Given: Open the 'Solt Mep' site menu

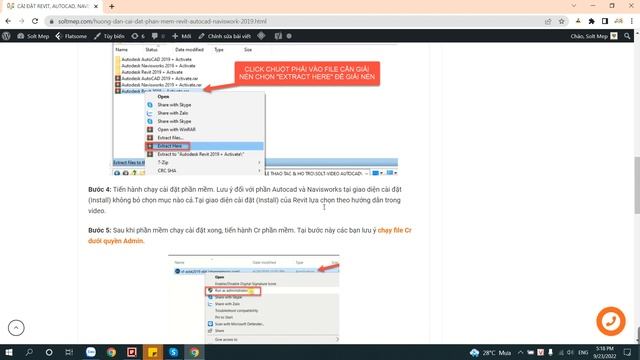Looking at the screenshot, I should (x=33, y=36).
